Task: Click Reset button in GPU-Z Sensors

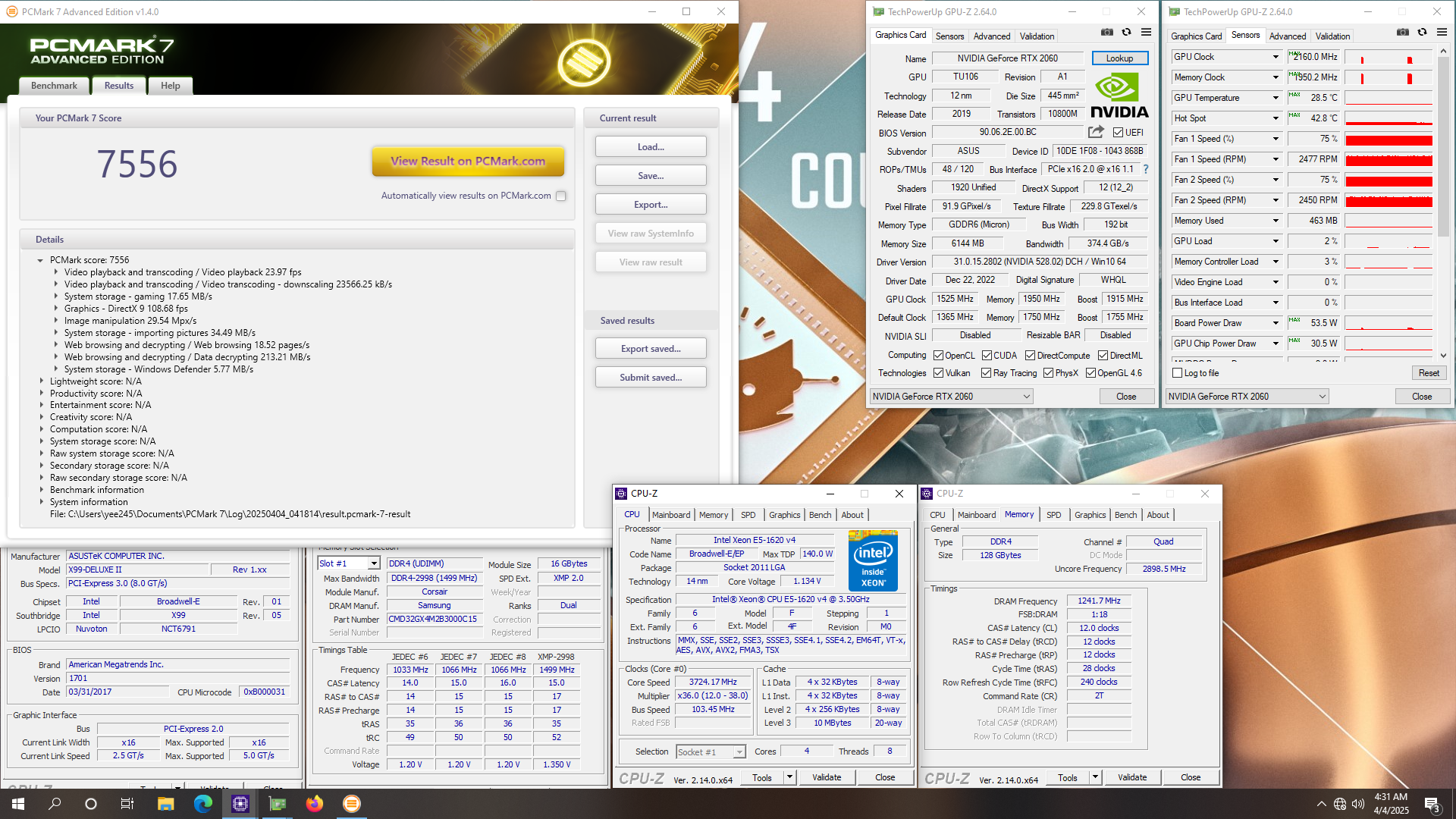Action: click(x=1429, y=373)
